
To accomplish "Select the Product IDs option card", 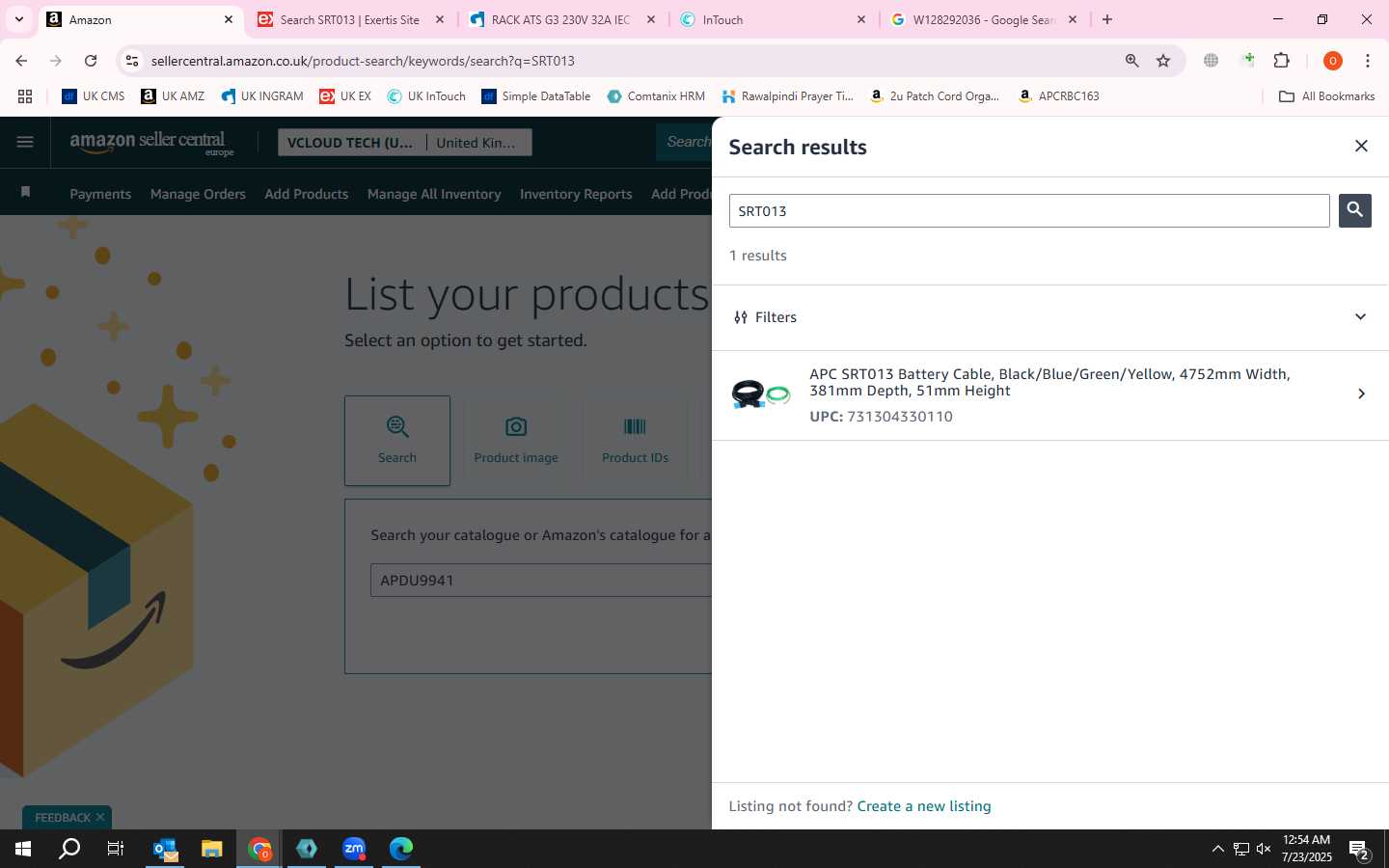I will (635, 441).
